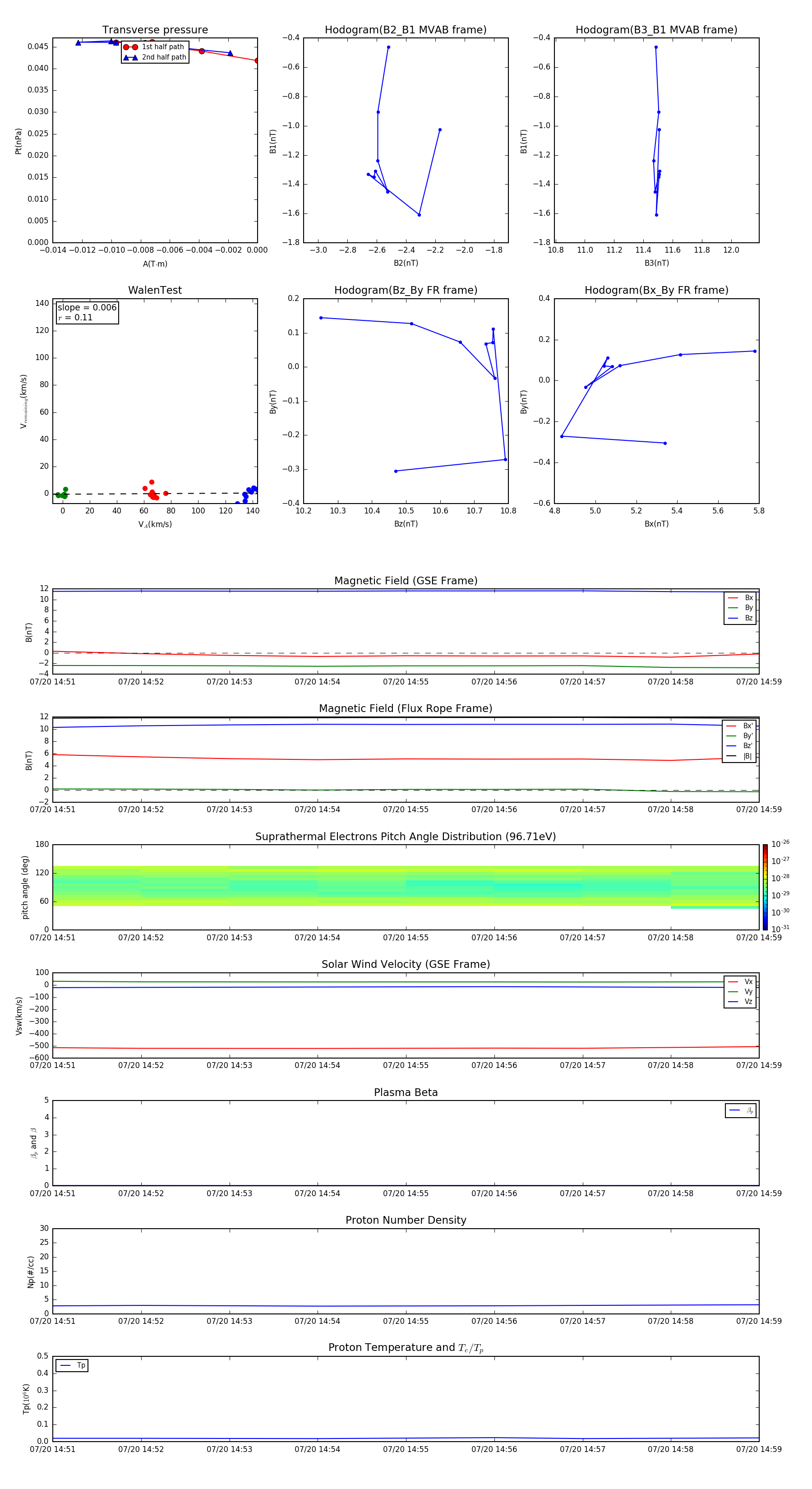Click the 'Bz(nT)' x-axis label
812x1489 pixels.
click(x=406, y=524)
